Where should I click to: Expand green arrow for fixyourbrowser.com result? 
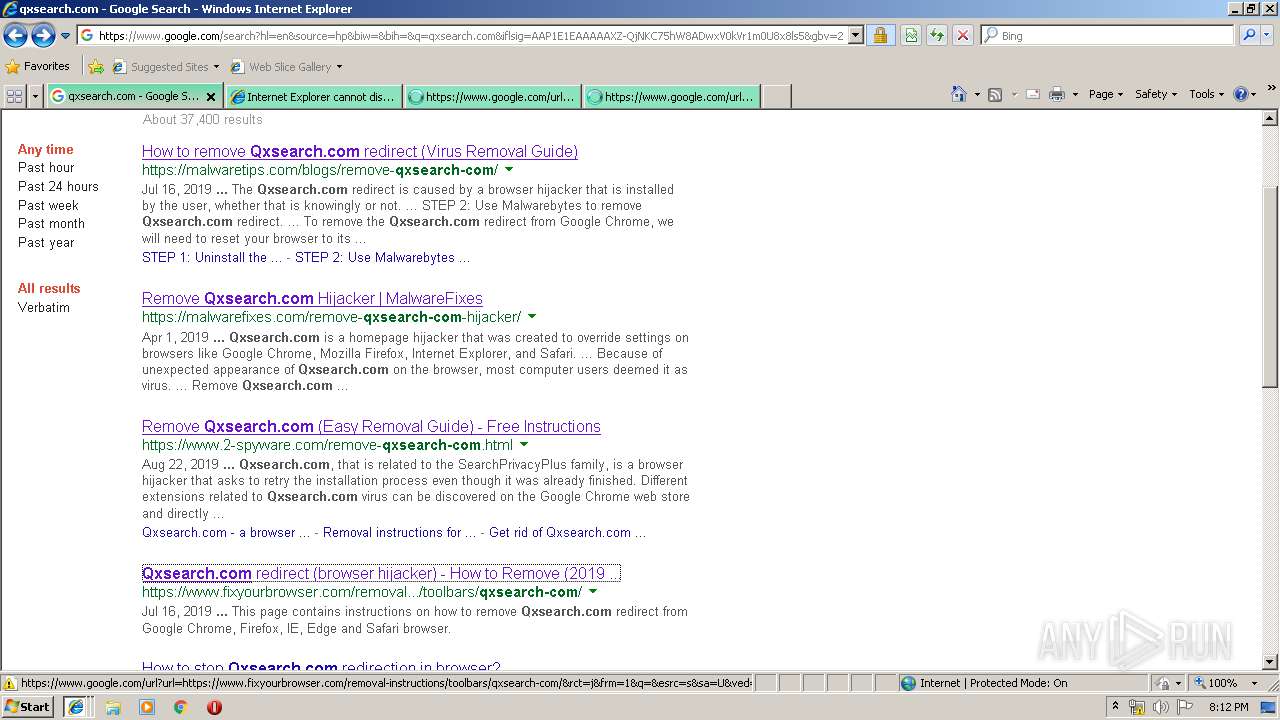tap(593, 592)
